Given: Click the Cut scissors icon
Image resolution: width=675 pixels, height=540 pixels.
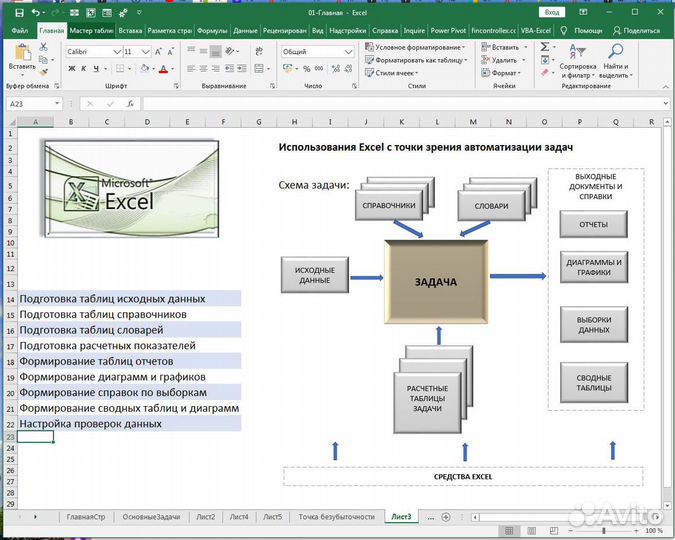Looking at the screenshot, I should [43, 47].
